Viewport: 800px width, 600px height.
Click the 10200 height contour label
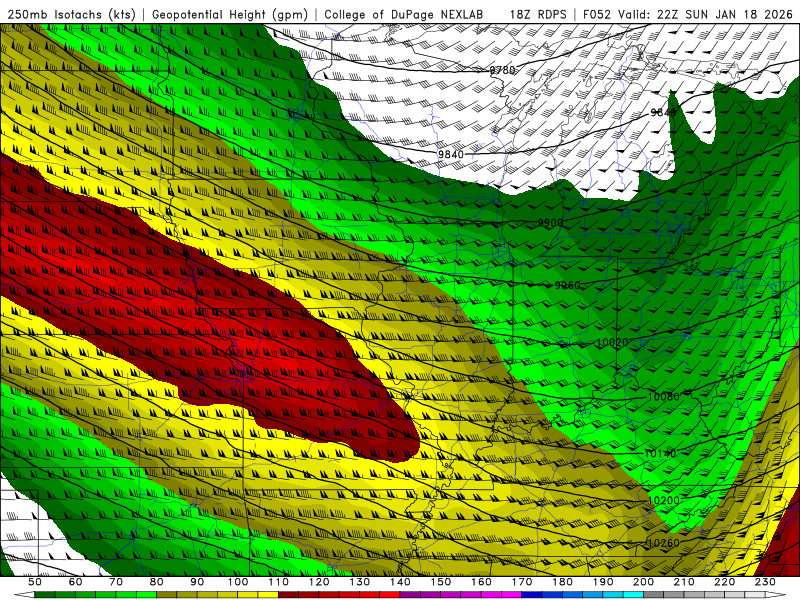[x=663, y=501]
